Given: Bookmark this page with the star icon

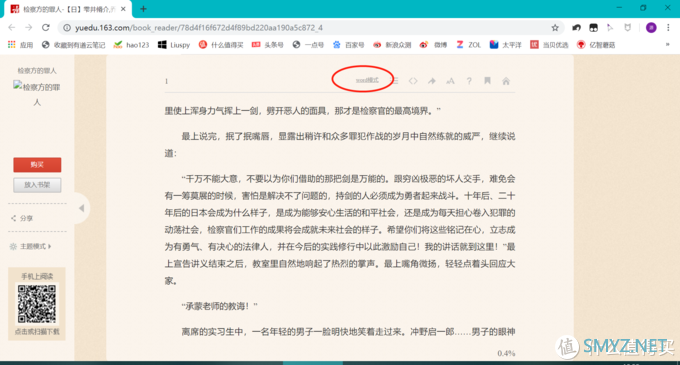Looking at the screenshot, I should pyautogui.click(x=555, y=28).
